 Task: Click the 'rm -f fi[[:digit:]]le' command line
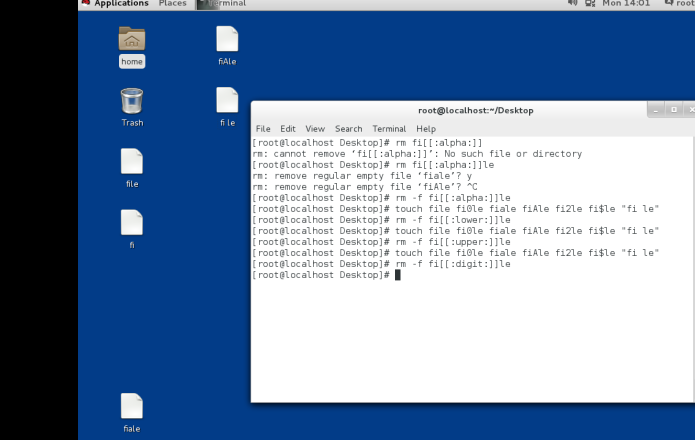point(381,264)
